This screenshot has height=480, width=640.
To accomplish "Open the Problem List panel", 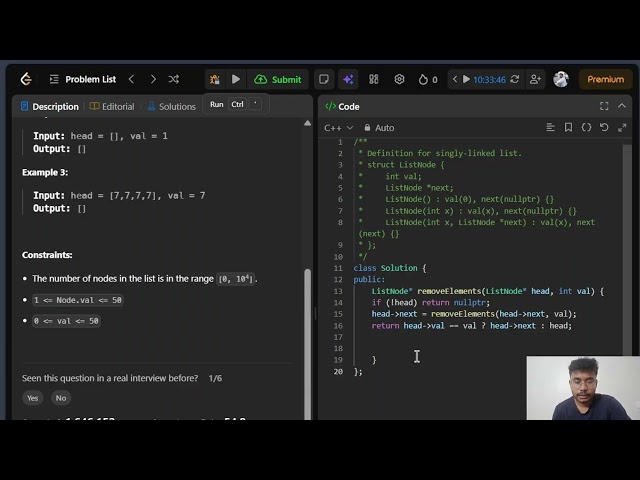I will (83, 79).
